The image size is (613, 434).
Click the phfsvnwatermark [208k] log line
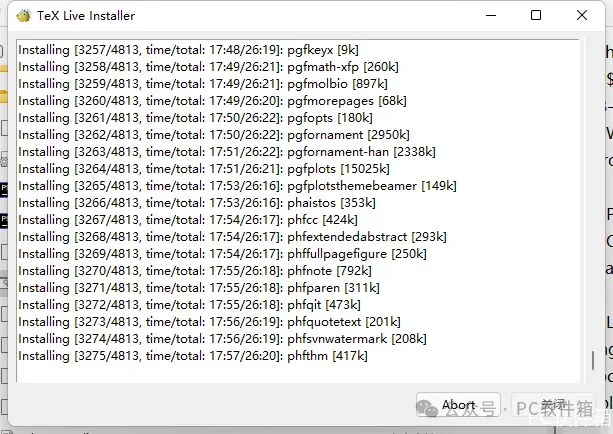tap(222, 339)
